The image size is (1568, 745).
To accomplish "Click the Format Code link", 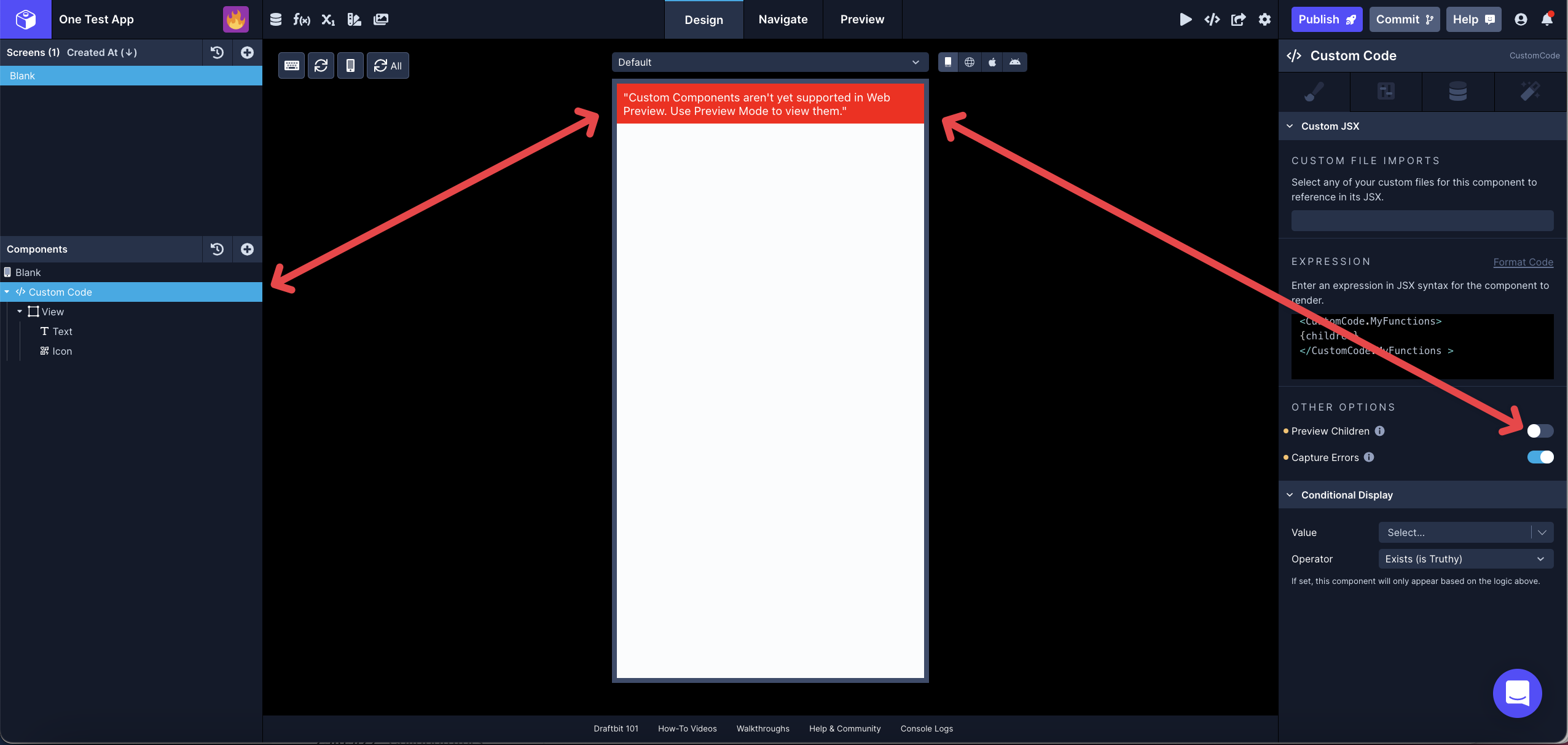I will pyautogui.click(x=1523, y=262).
